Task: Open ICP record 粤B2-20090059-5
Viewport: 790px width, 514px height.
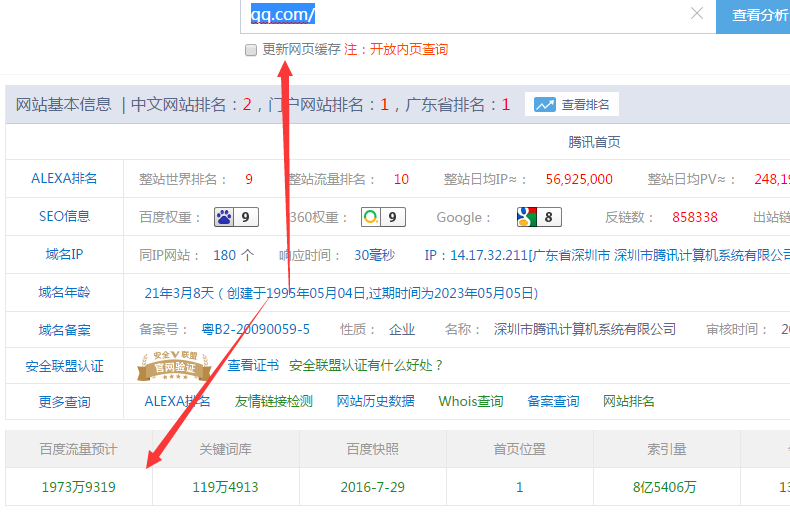Action: click(x=255, y=330)
